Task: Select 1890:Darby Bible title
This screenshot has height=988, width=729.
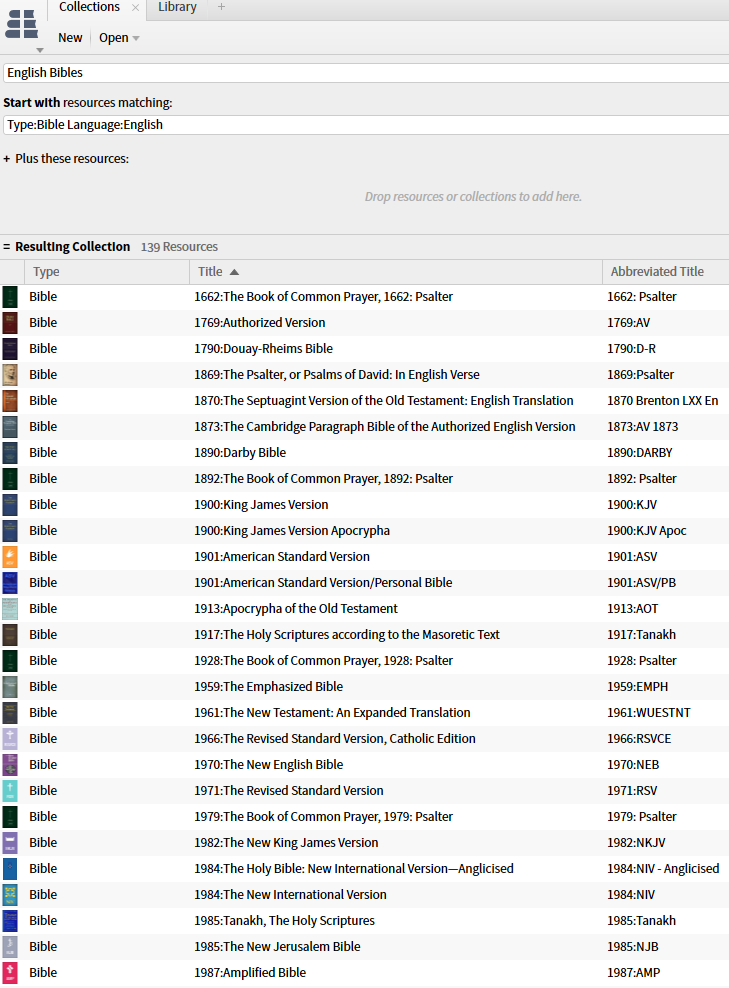Action: [240, 452]
